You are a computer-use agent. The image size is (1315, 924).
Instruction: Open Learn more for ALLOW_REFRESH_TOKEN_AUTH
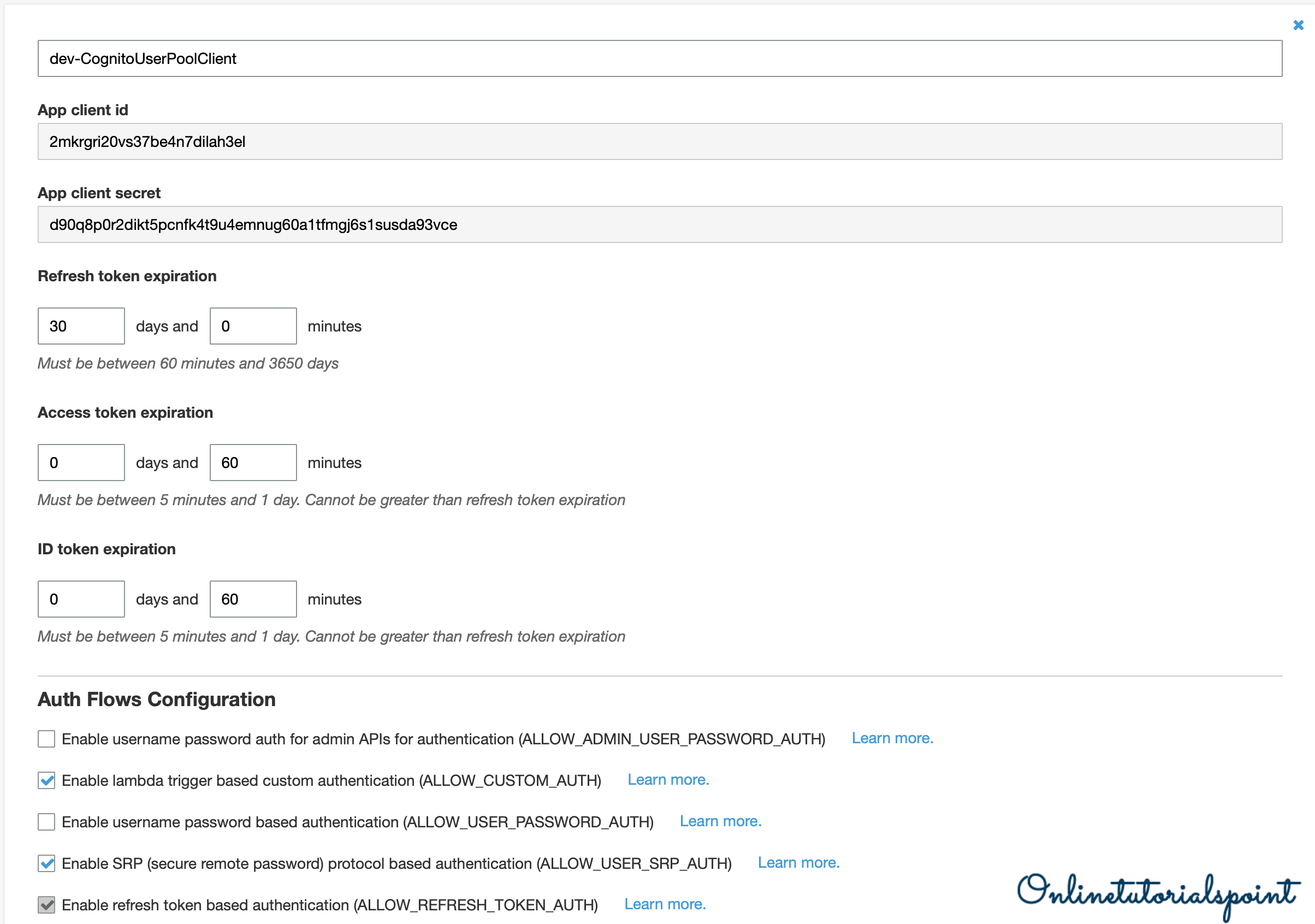pyautogui.click(x=665, y=904)
